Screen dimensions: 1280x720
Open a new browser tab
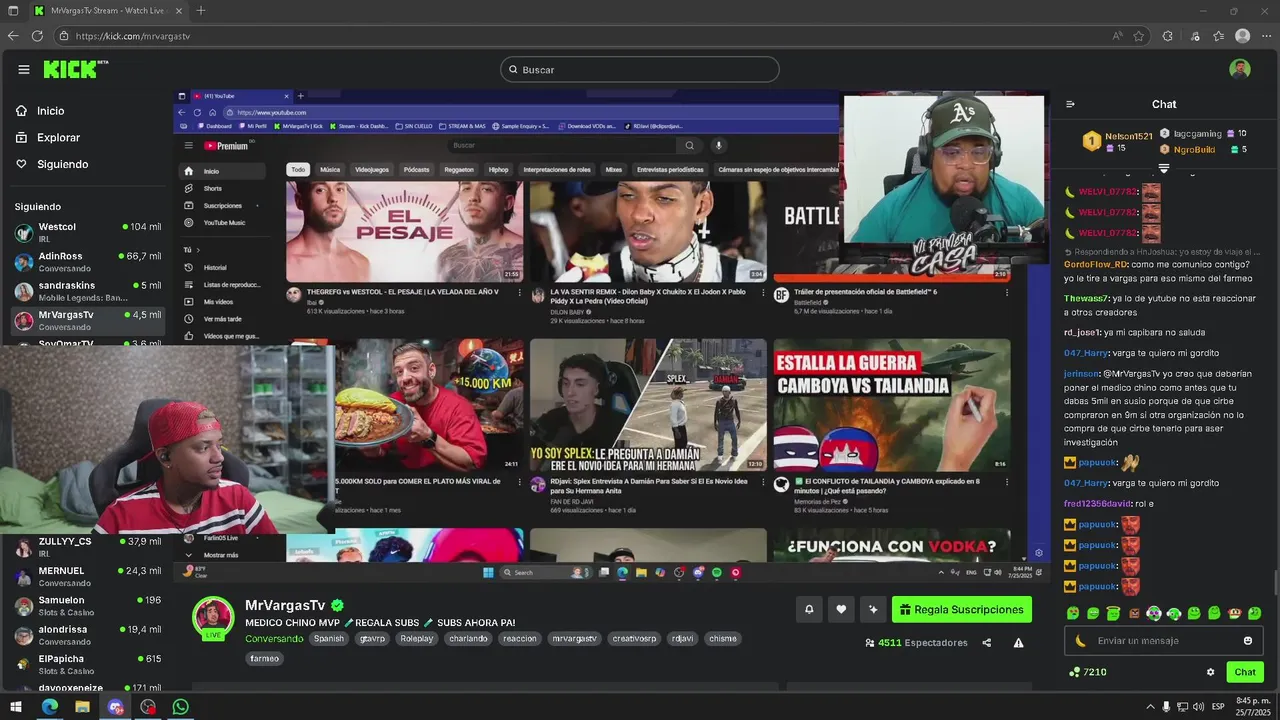[x=200, y=10]
